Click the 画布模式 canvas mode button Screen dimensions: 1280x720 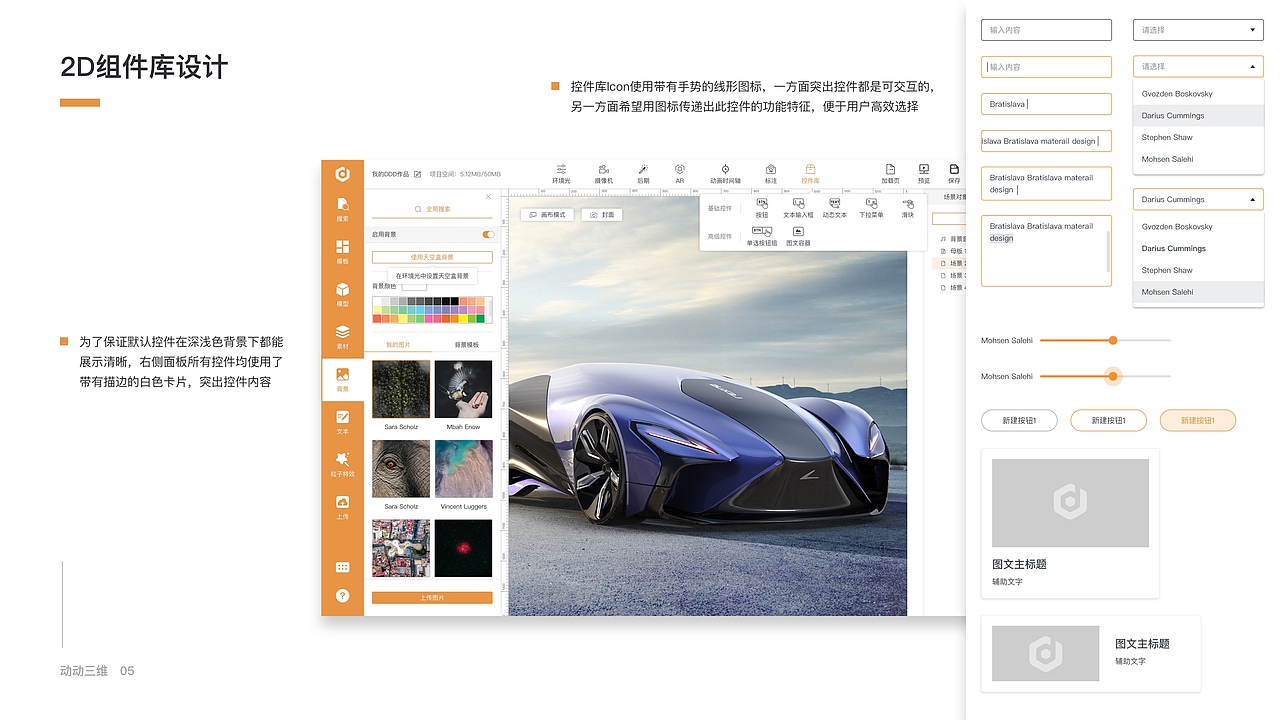click(547, 215)
